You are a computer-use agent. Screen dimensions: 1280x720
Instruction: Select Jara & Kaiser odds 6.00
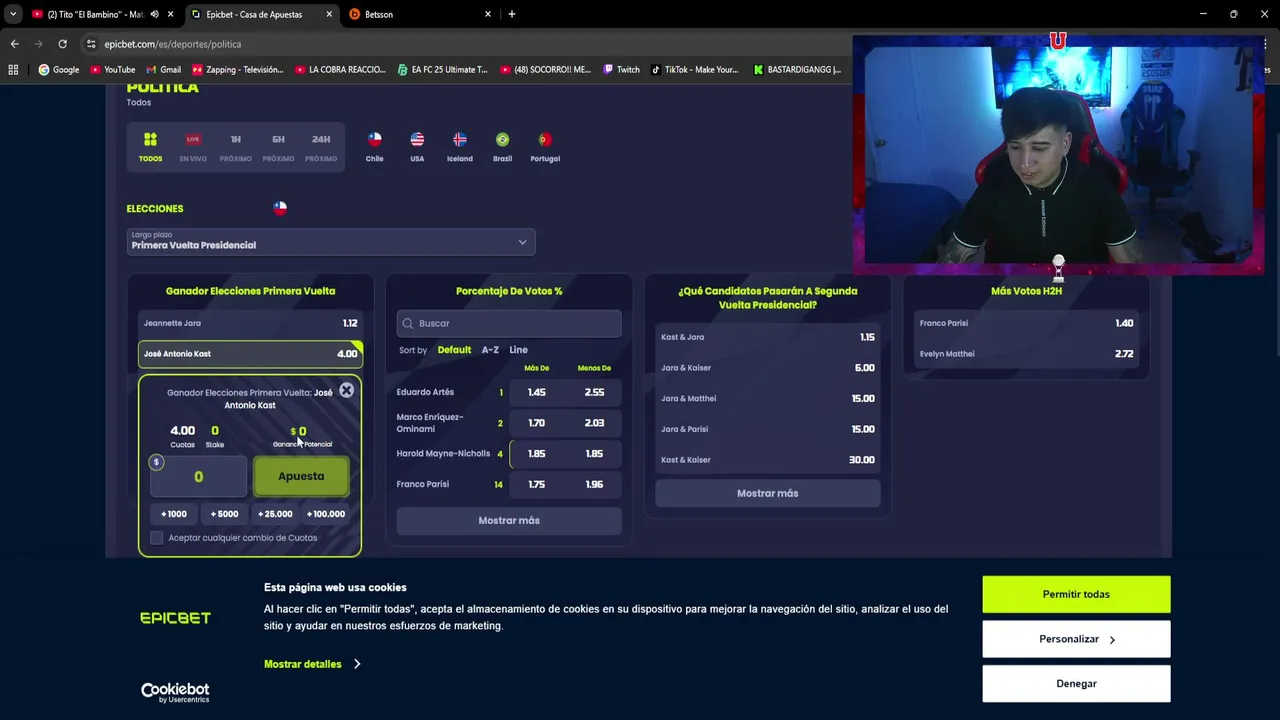click(x=768, y=368)
